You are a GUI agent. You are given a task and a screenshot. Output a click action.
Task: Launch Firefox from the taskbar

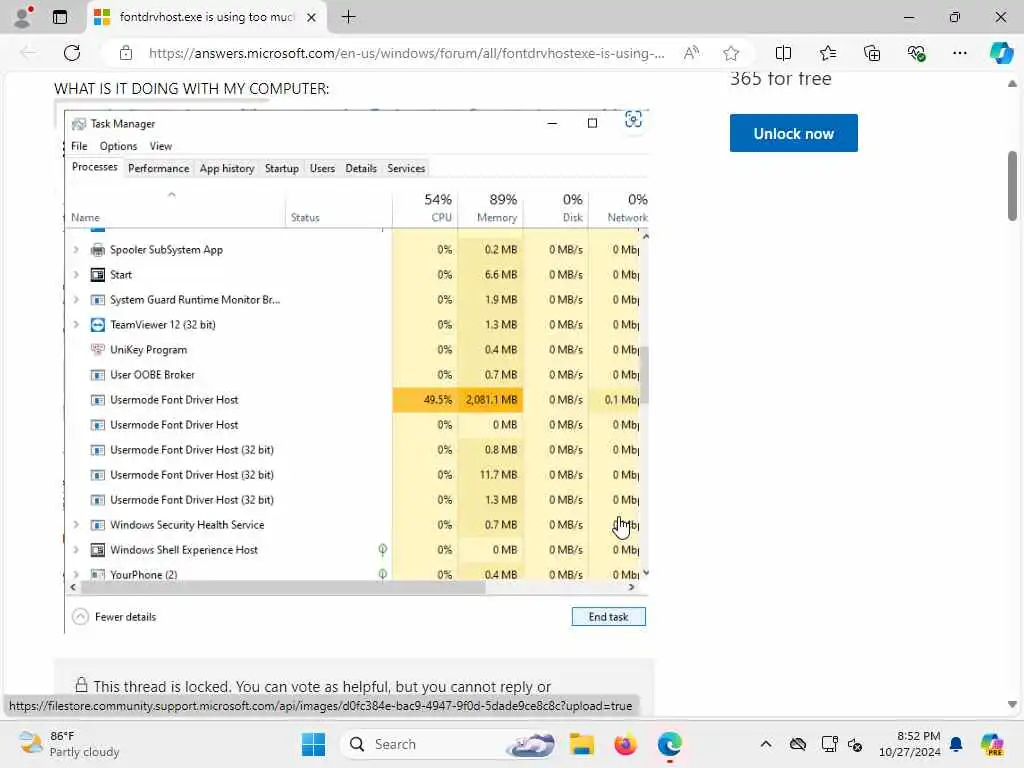pyautogui.click(x=625, y=744)
